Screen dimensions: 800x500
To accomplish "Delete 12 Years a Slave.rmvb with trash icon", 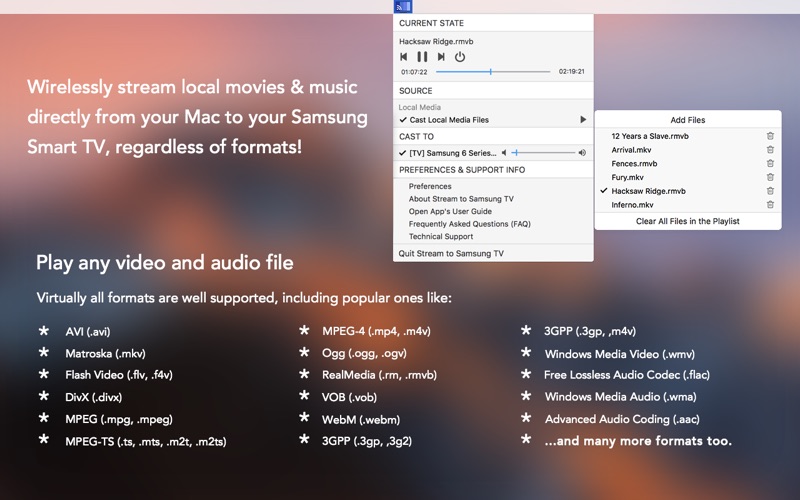I will 770,136.
